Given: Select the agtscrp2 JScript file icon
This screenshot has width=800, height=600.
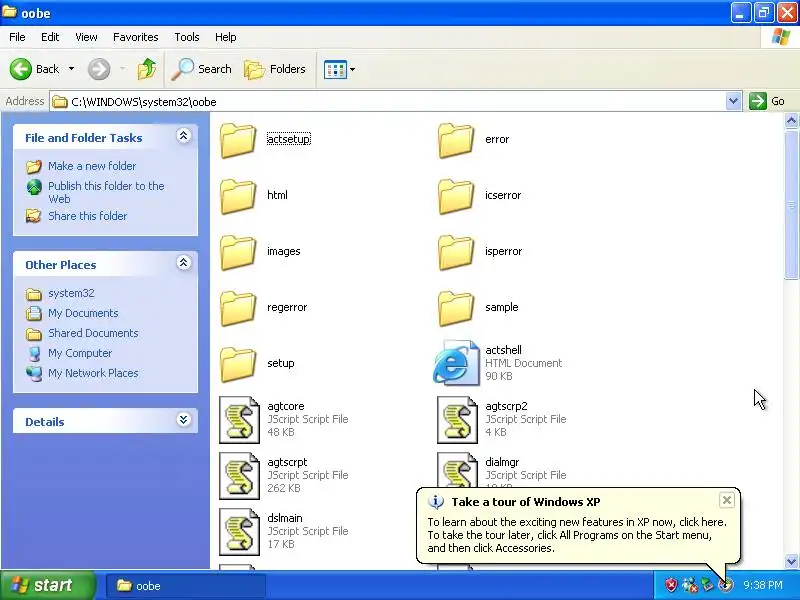Looking at the screenshot, I should pos(457,419).
